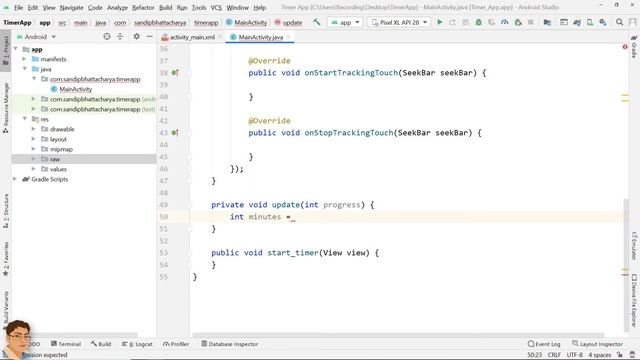Click CRLF line separator in status bar
The width and height of the screenshot is (640, 360).
(x=554, y=355)
